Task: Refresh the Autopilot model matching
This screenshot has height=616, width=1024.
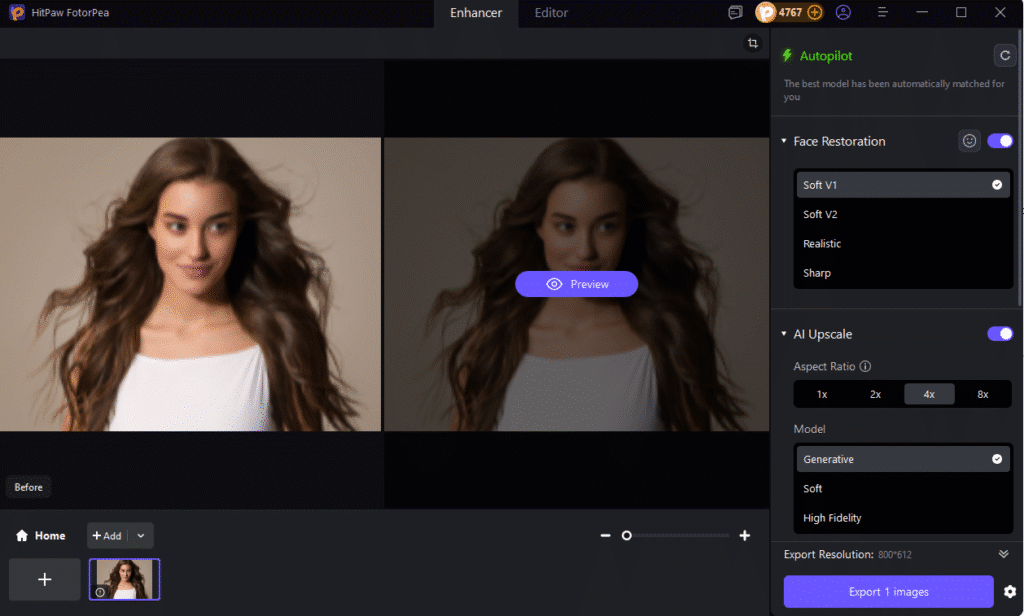Action: tap(1004, 55)
